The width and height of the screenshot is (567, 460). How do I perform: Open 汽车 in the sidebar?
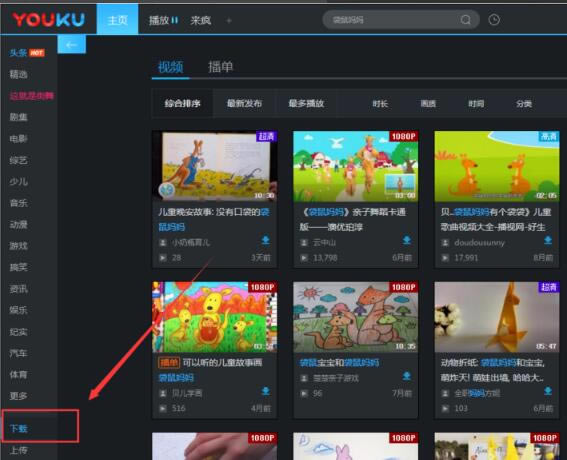point(18,353)
